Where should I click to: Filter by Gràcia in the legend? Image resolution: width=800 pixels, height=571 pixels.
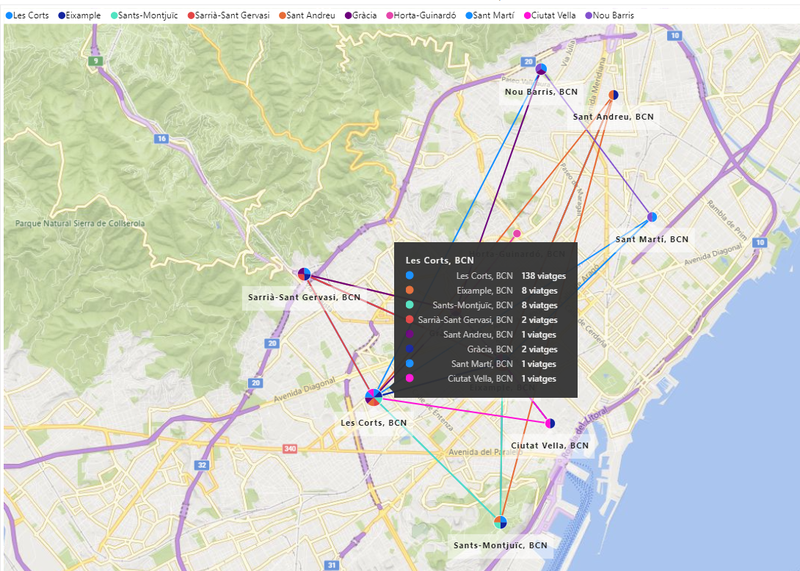click(361, 15)
